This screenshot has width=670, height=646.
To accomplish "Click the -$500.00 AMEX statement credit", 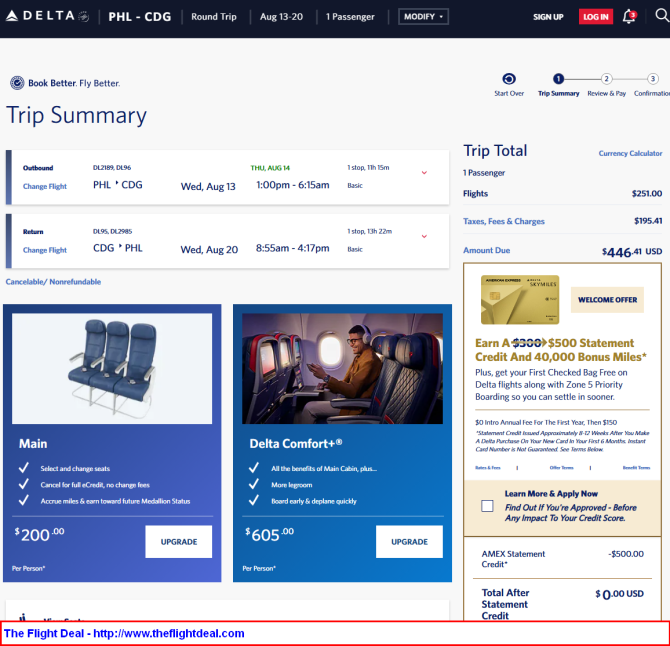I will (x=626, y=554).
